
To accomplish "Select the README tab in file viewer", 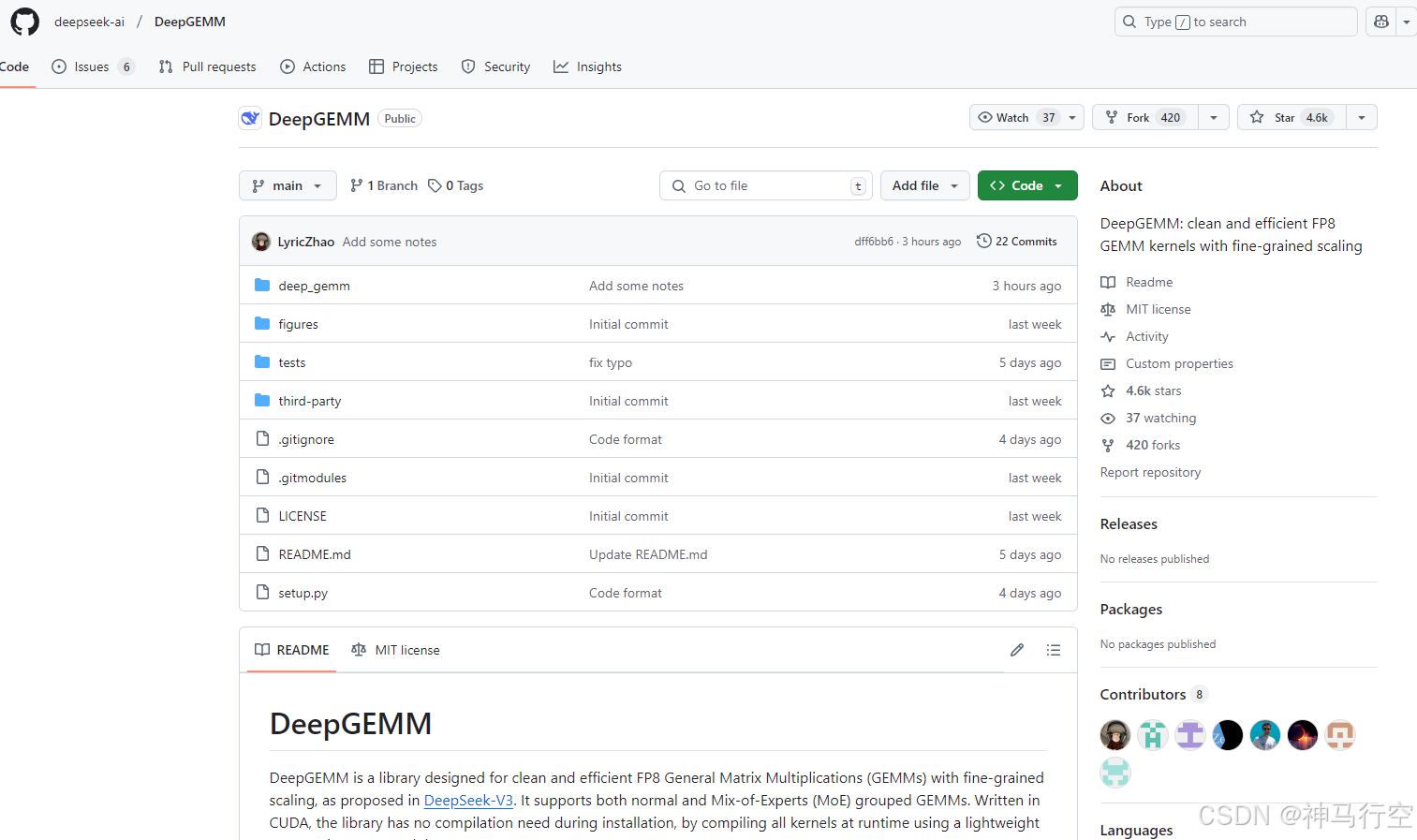I will pyautogui.click(x=292, y=650).
